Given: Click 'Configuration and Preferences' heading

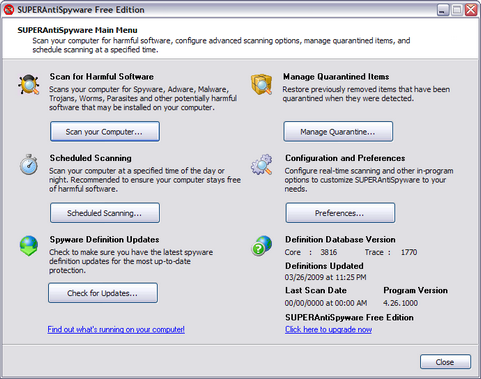Looking at the screenshot, I should tap(345, 158).
